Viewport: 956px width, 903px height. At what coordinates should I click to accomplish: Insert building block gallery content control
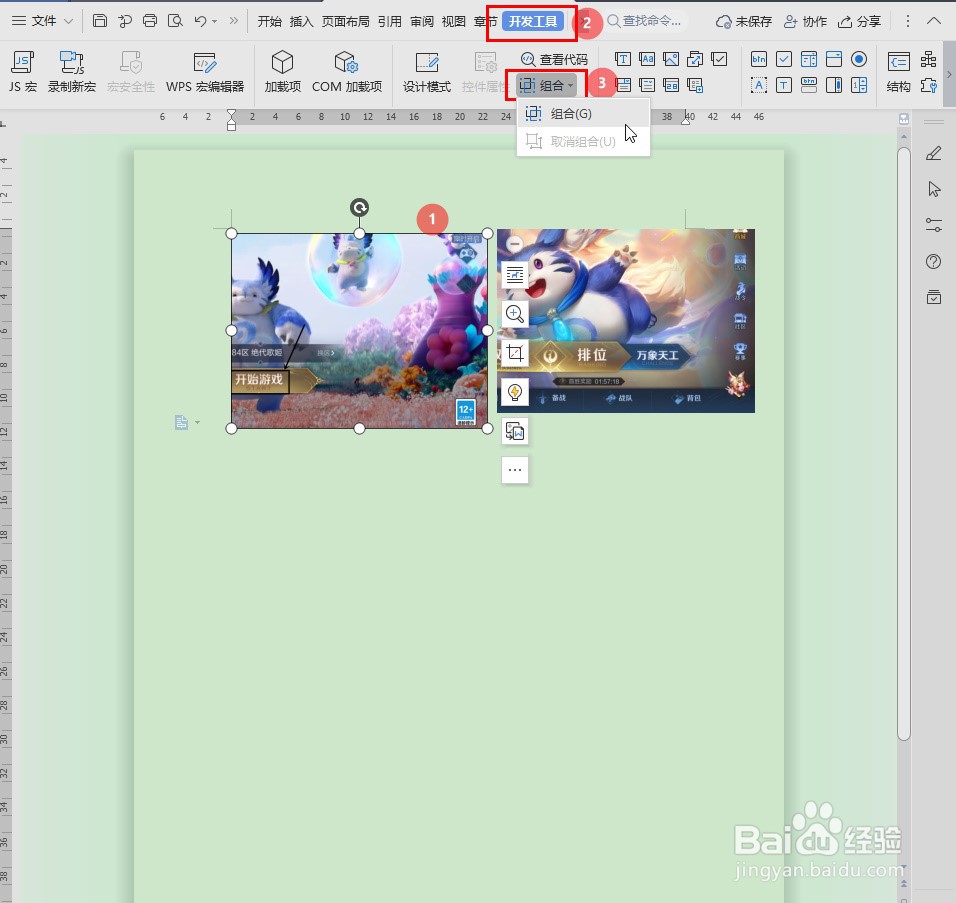[695, 59]
